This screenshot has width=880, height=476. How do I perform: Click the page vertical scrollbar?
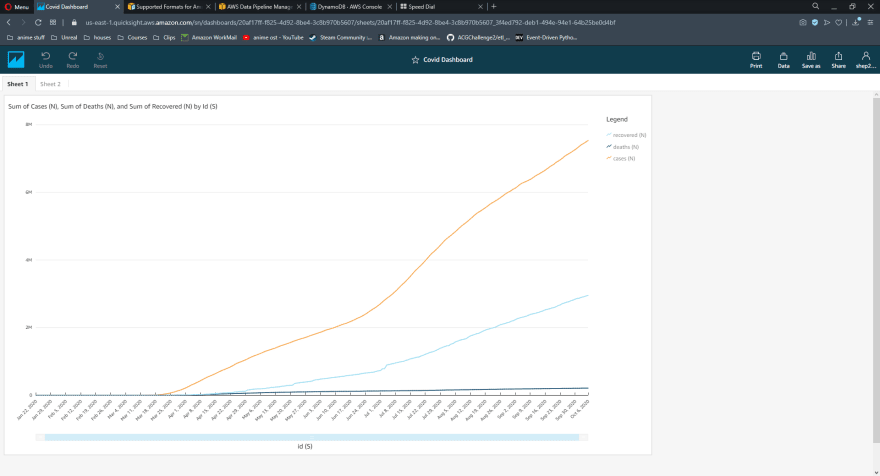pos(876,269)
